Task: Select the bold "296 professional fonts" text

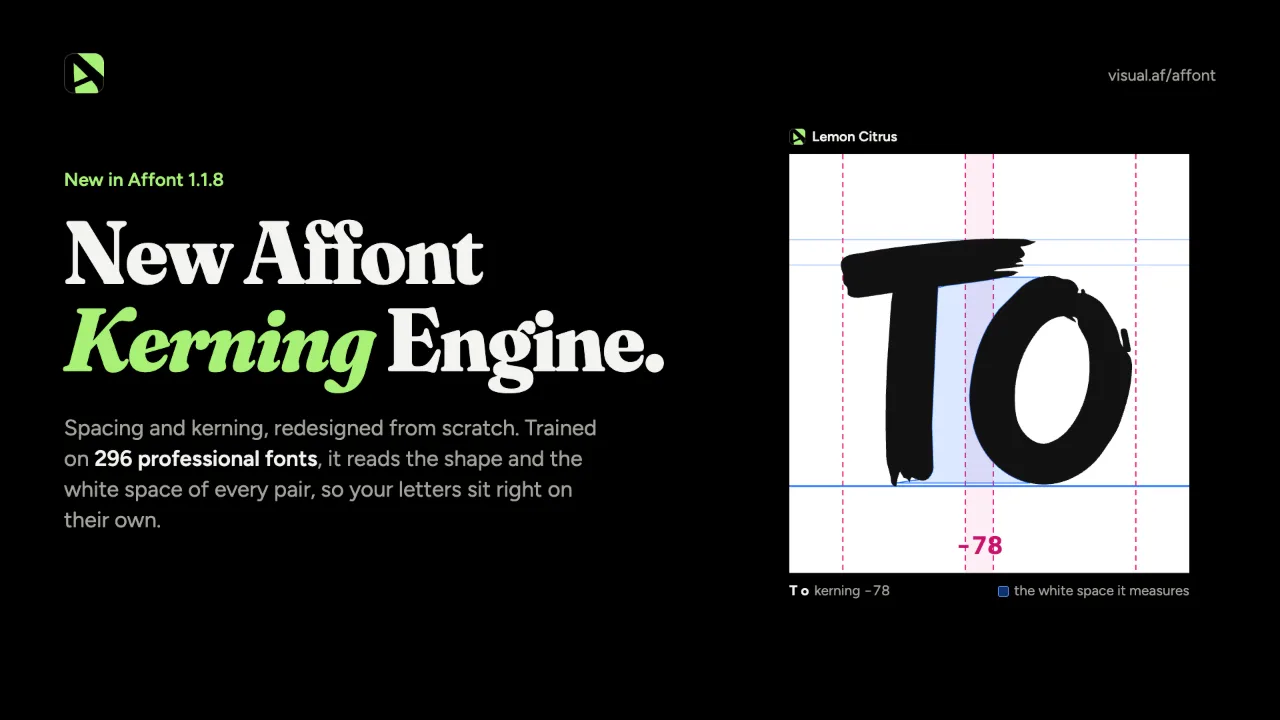Action: 206,459
